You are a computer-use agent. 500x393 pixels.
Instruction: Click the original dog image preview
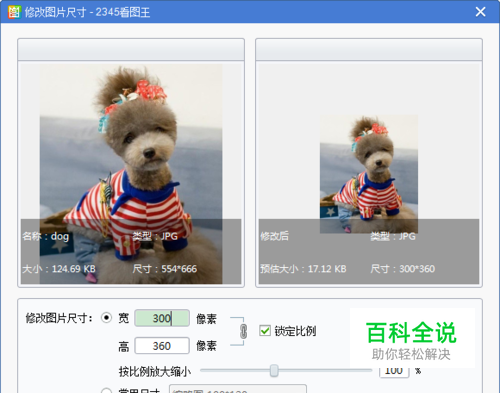[x=131, y=174]
